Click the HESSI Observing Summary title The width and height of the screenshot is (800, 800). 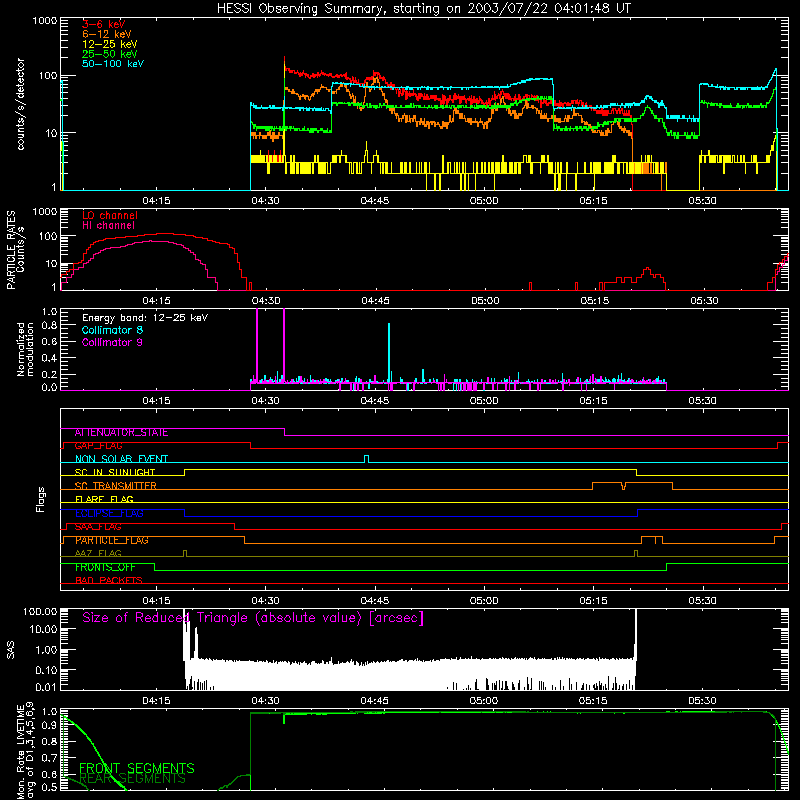click(423, 8)
